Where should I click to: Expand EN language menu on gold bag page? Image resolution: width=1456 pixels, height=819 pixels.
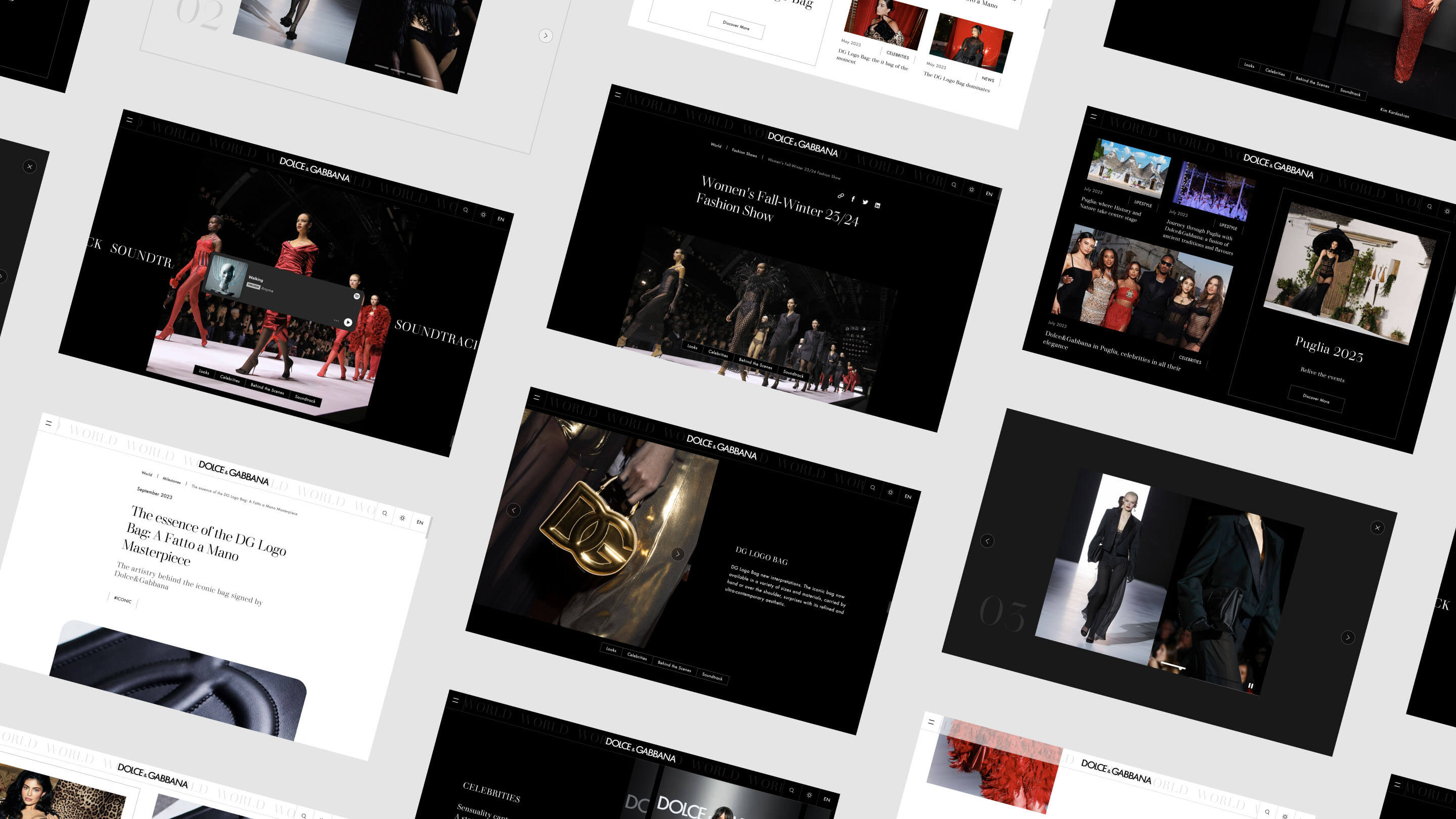(908, 497)
